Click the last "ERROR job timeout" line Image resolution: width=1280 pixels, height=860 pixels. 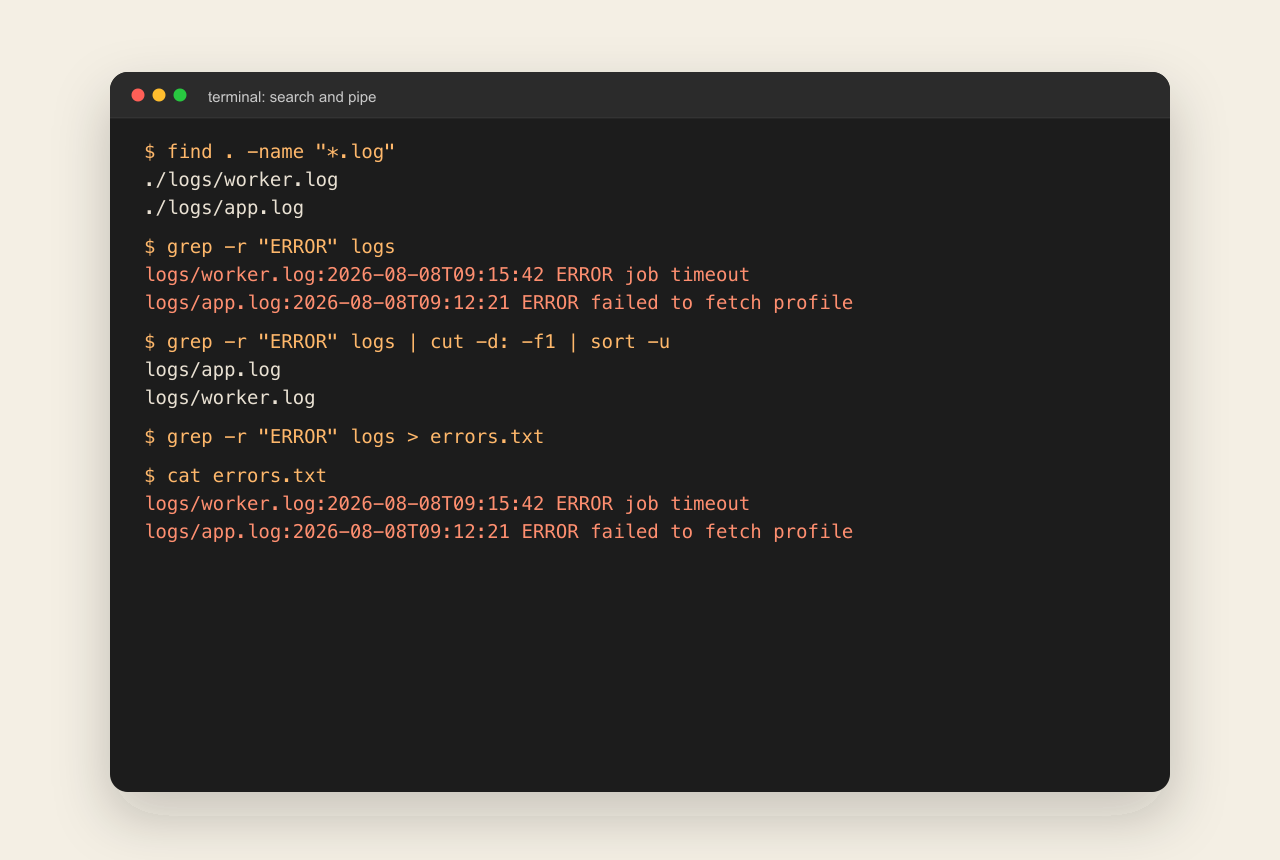(447, 504)
